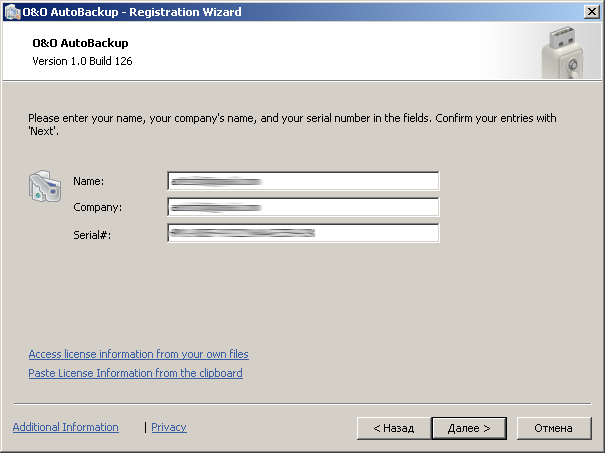Image resolution: width=605 pixels, height=453 pixels.
Task: Focus the Name input field
Action: tap(303, 181)
